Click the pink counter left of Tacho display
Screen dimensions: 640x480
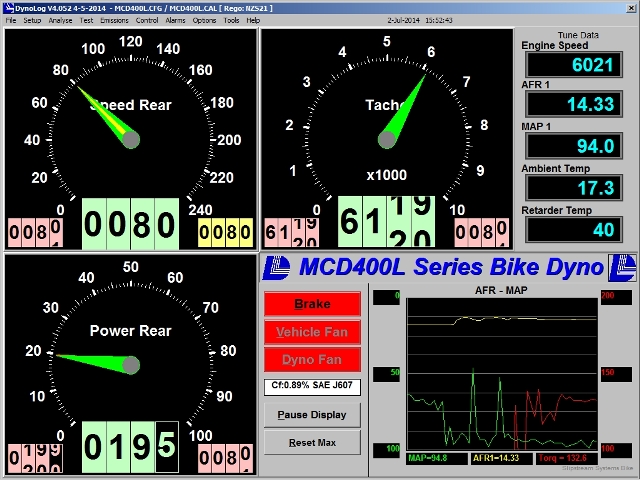click(x=291, y=233)
